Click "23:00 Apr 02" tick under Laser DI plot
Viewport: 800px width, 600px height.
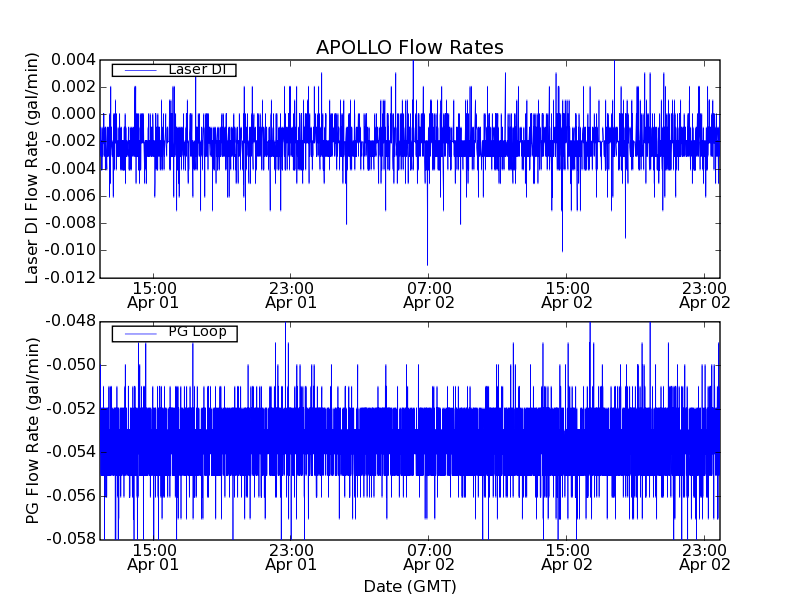pyautogui.click(x=705, y=295)
